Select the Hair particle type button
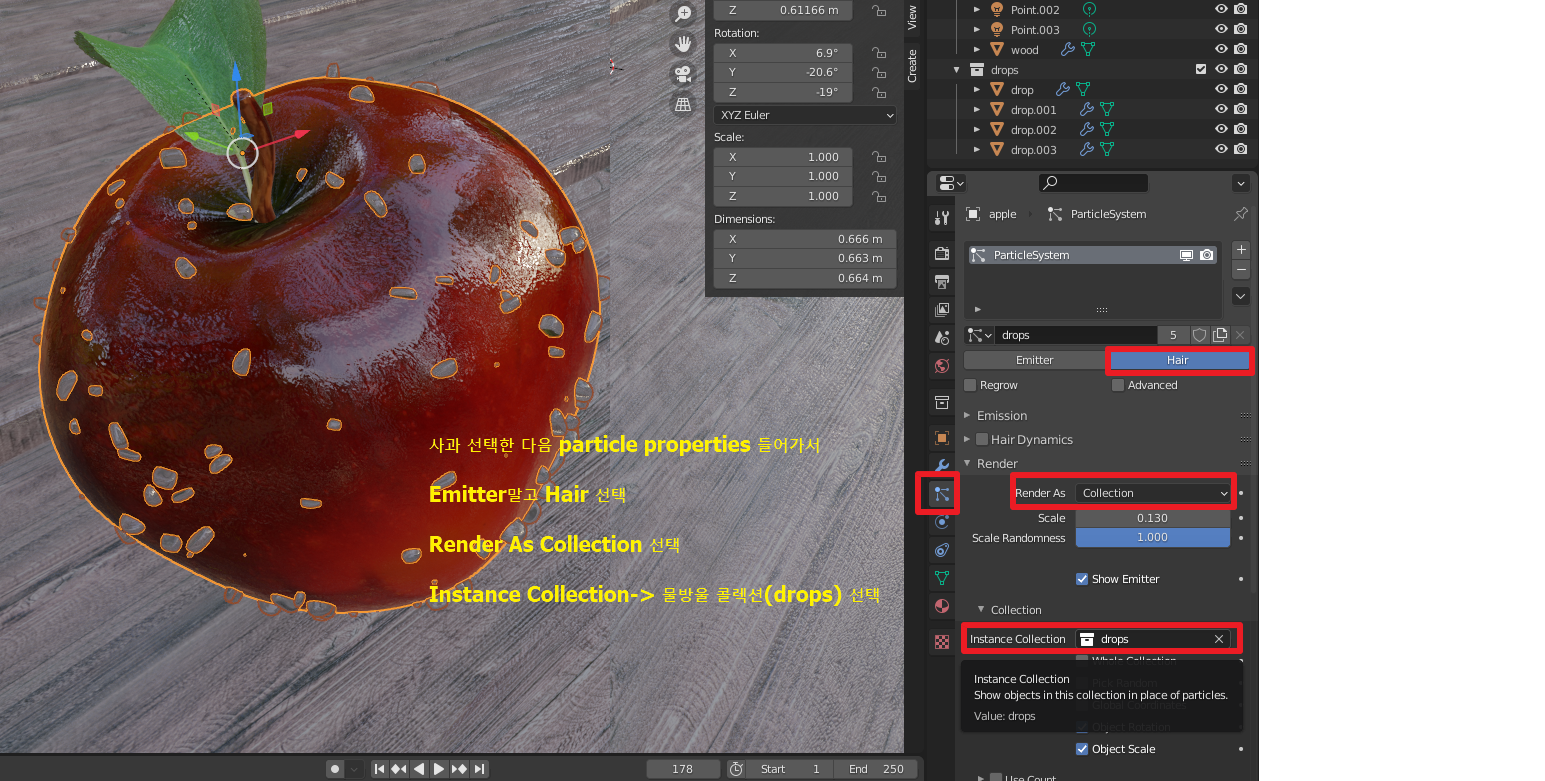 pyautogui.click(x=1178, y=360)
